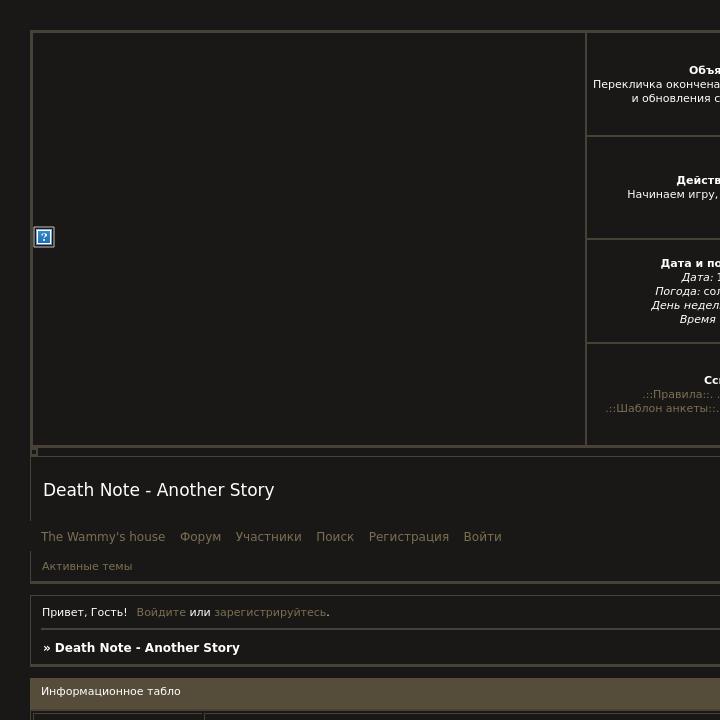The height and width of the screenshot is (720, 720).
Task: Open the Поиск search page
Action: click(335, 537)
